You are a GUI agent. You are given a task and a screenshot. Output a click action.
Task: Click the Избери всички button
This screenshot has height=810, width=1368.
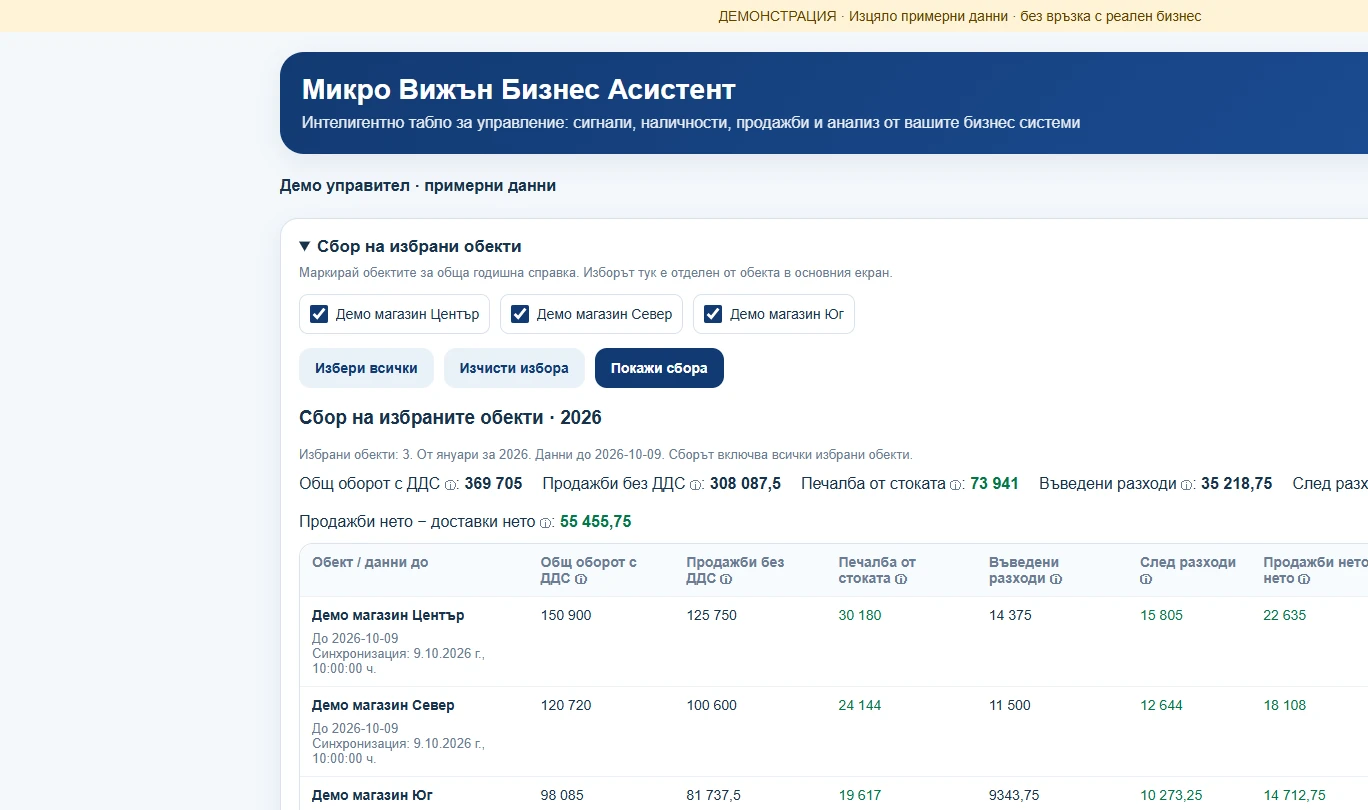366,368
